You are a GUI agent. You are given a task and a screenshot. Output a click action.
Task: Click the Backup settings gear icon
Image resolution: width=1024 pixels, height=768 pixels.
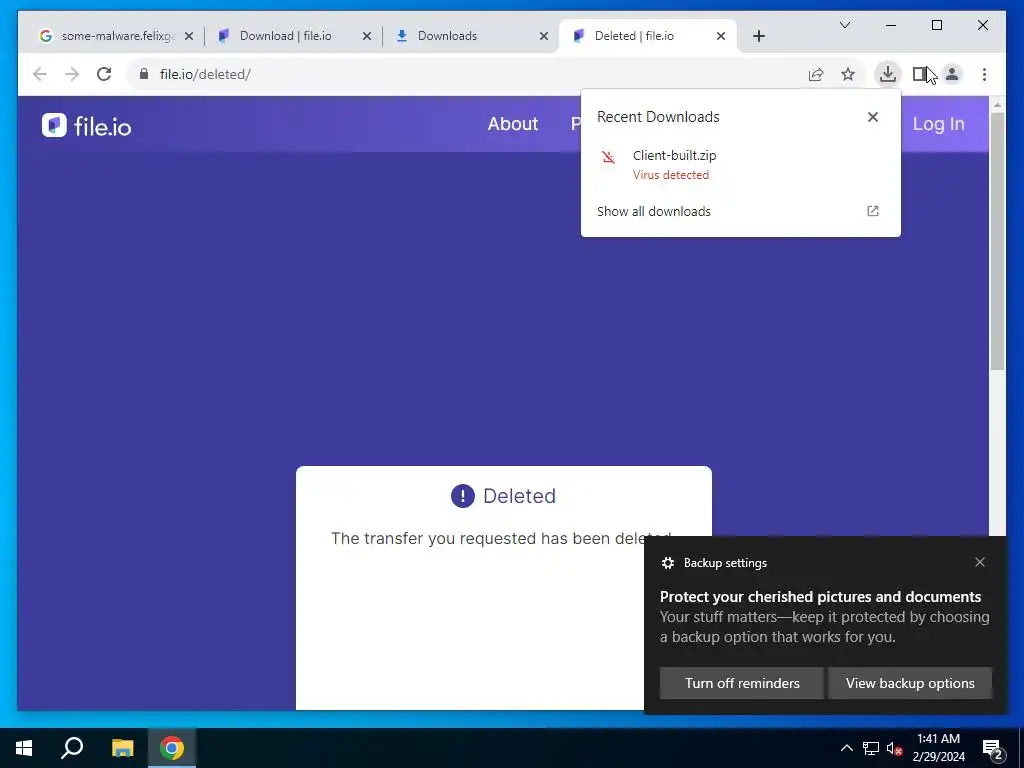point(667,563)
